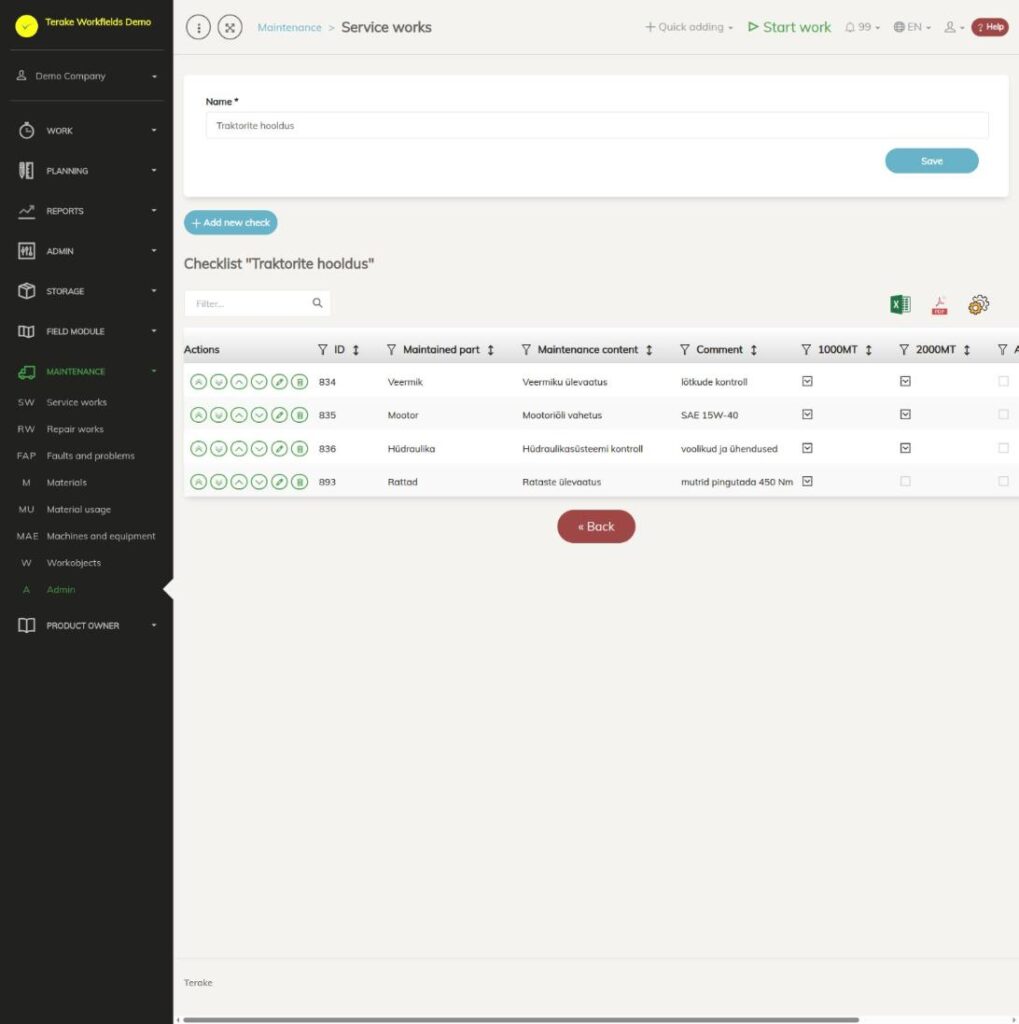Screen dimensions: 1019x1024
Task: Open the table settings gear
Action: [979, 304]
